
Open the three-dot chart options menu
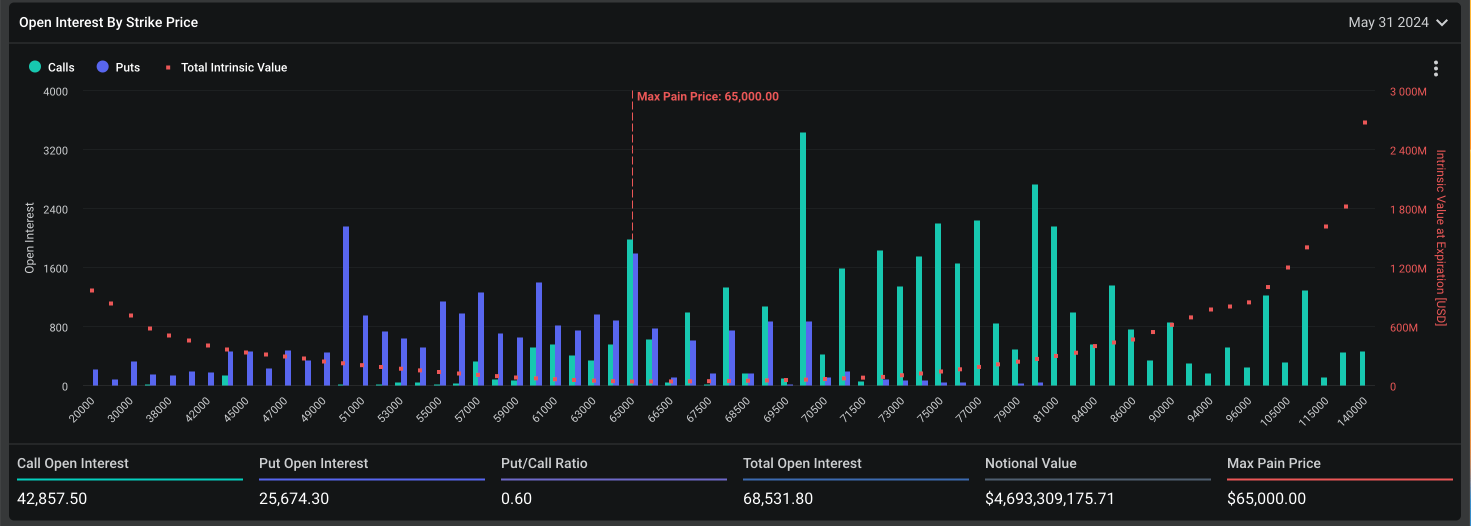coord(1436,69)
